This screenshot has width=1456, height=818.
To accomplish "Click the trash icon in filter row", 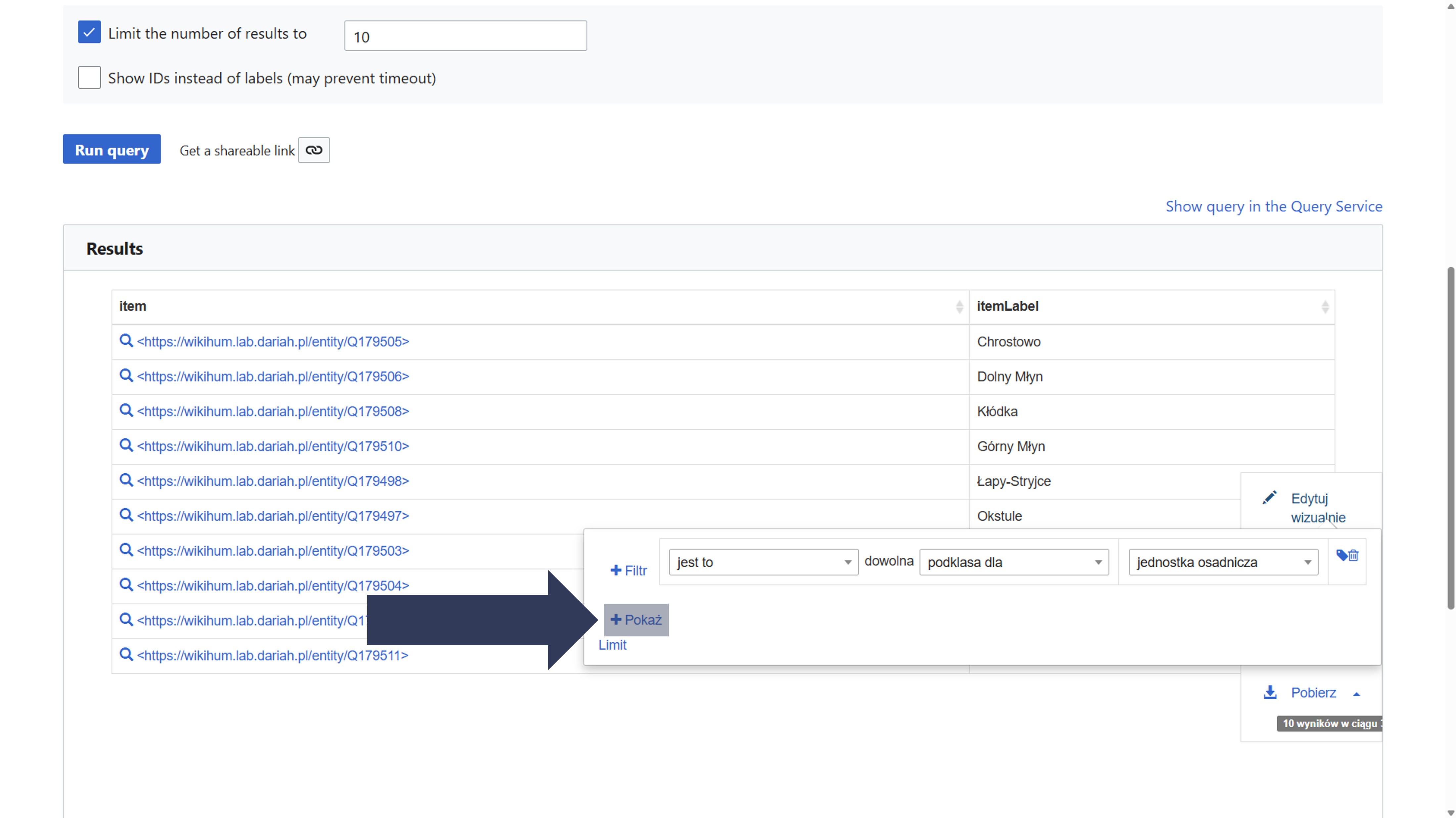I will click(1353, 556).
